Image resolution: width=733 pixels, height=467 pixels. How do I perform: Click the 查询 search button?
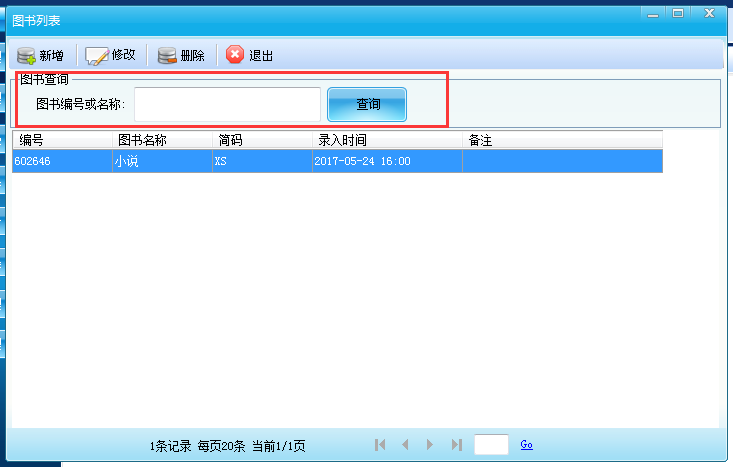tap(367, 104)
